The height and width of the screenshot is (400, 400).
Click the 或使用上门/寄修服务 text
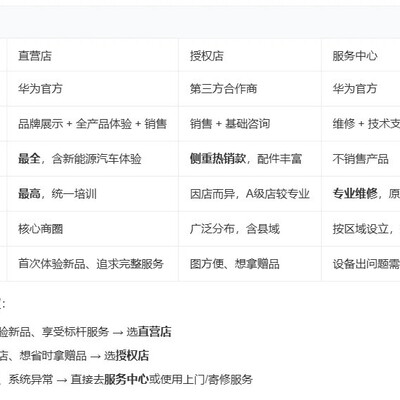[x=201, y=379]
